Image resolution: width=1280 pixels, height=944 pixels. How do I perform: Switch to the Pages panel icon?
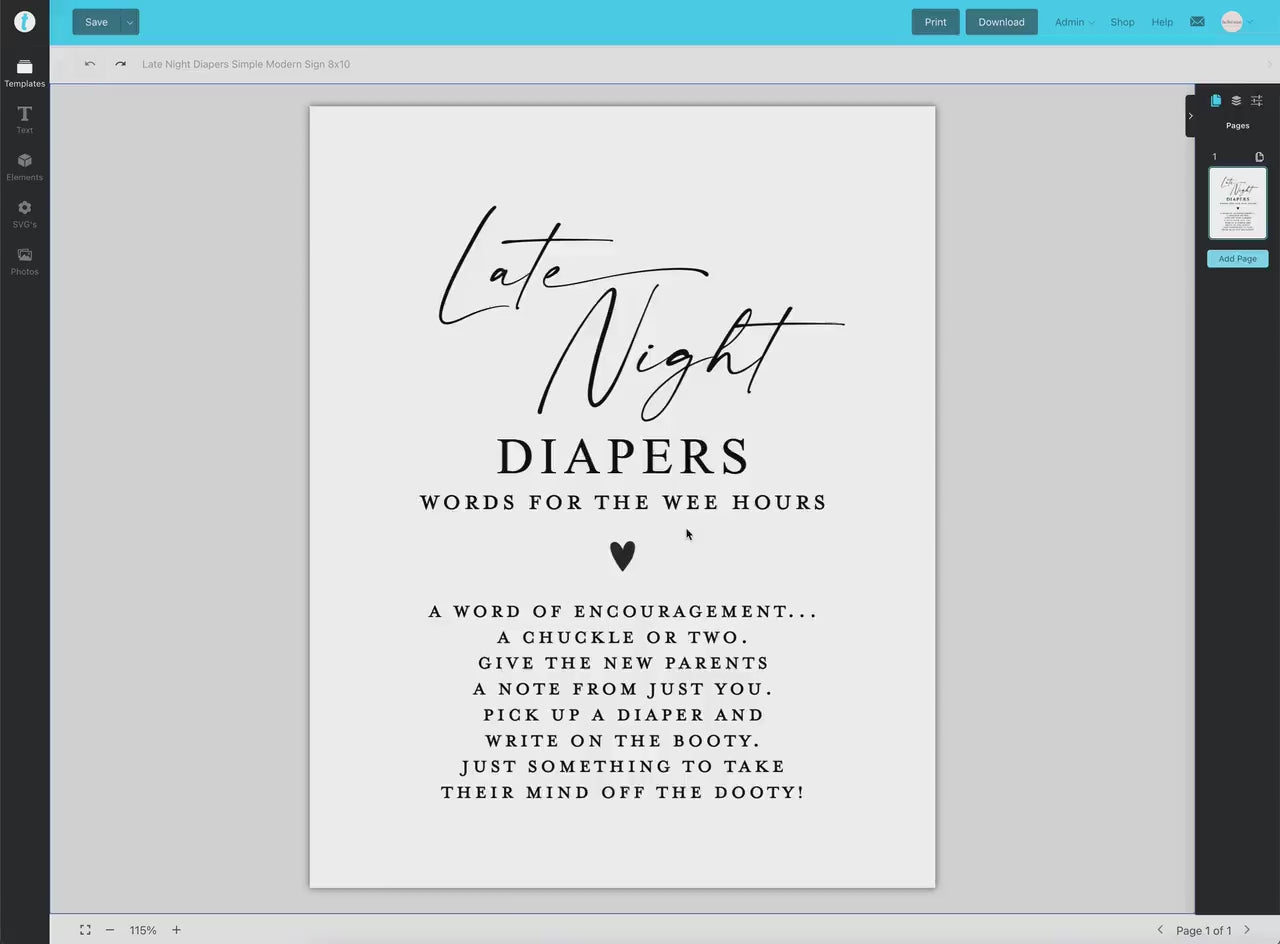(1216, 100)
